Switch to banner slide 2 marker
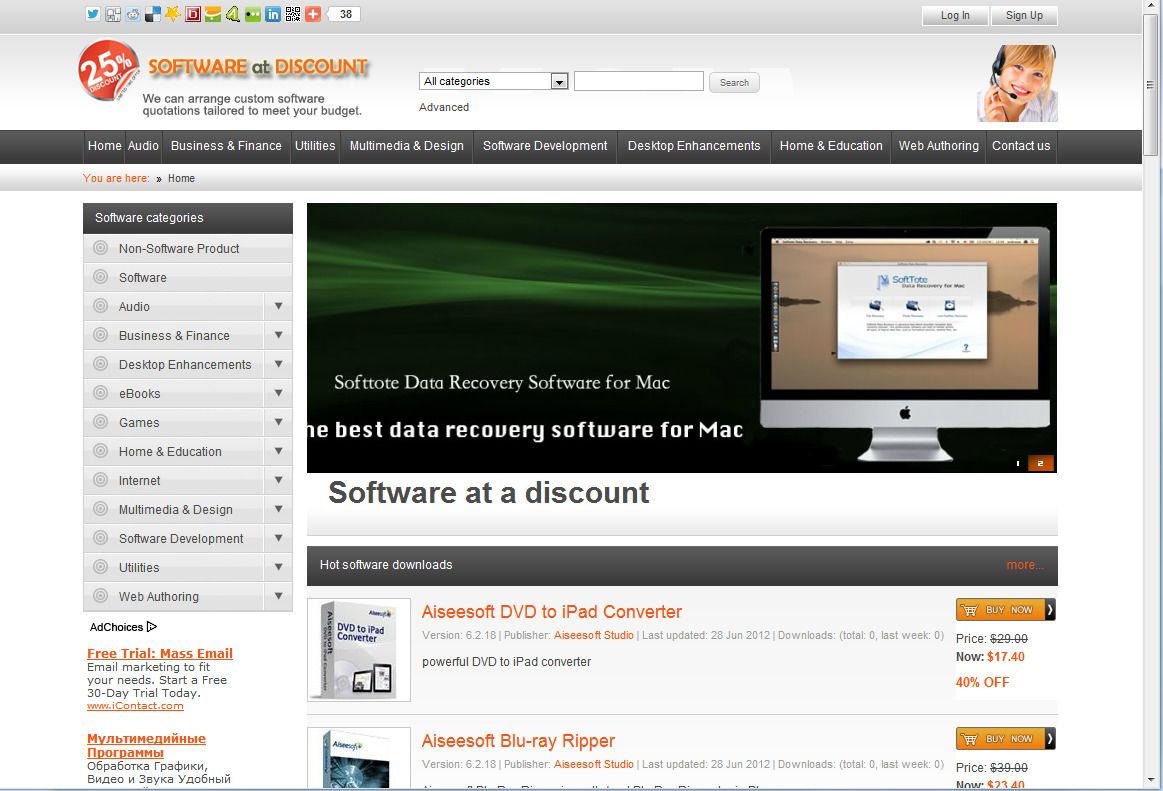The width and height of the screenshot is (1163, 791). 1038,462
